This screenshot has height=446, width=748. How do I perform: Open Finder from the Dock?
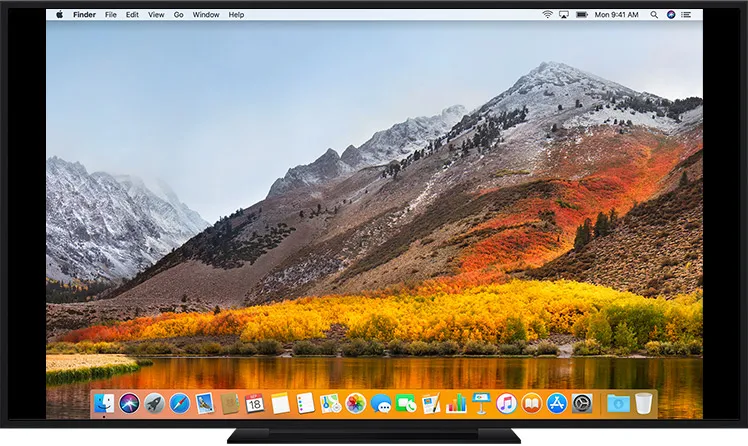(x=104, y=403)
